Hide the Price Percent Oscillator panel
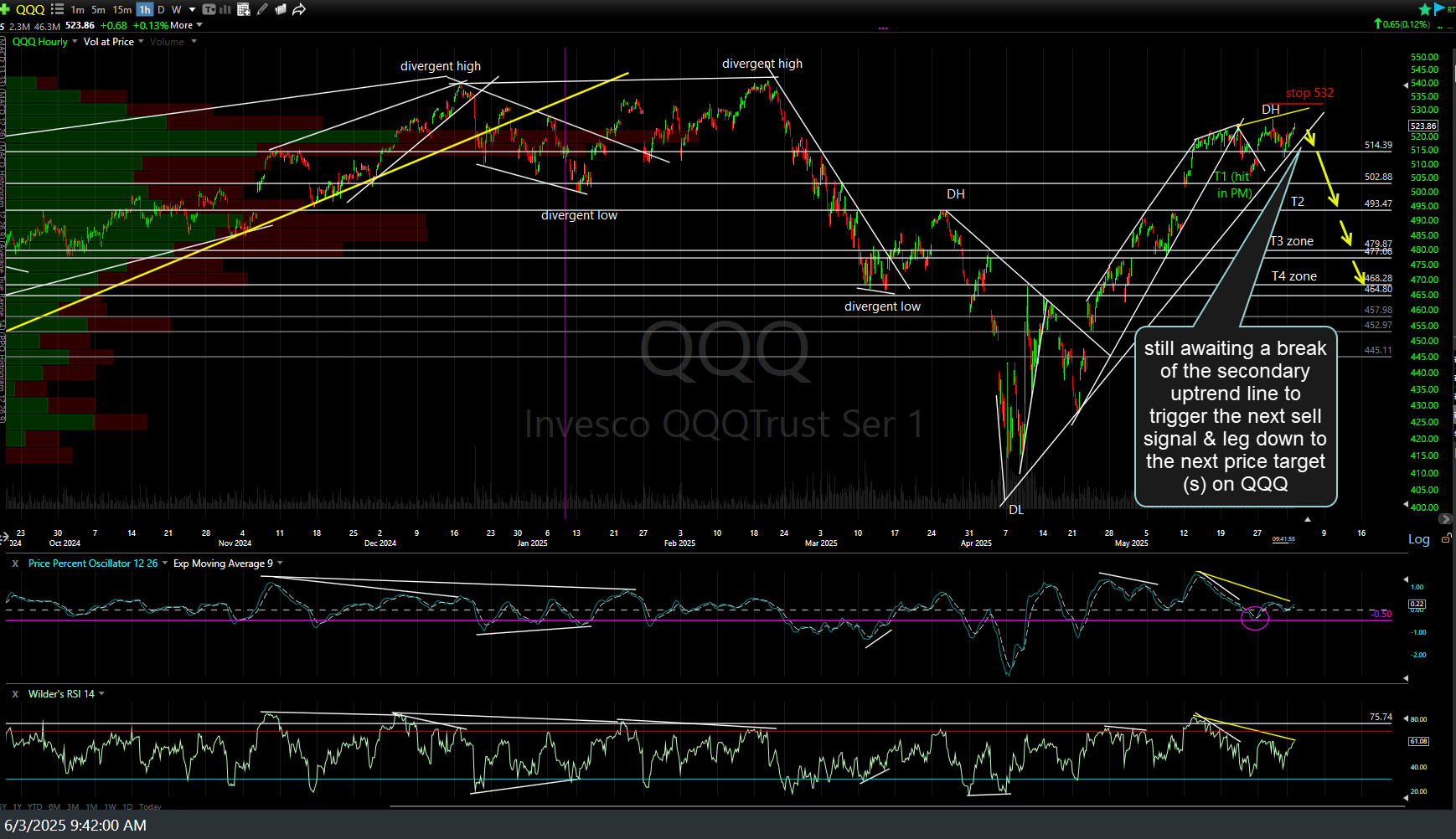The height and width of the screenshot is (839, 1456). [14, 564]
